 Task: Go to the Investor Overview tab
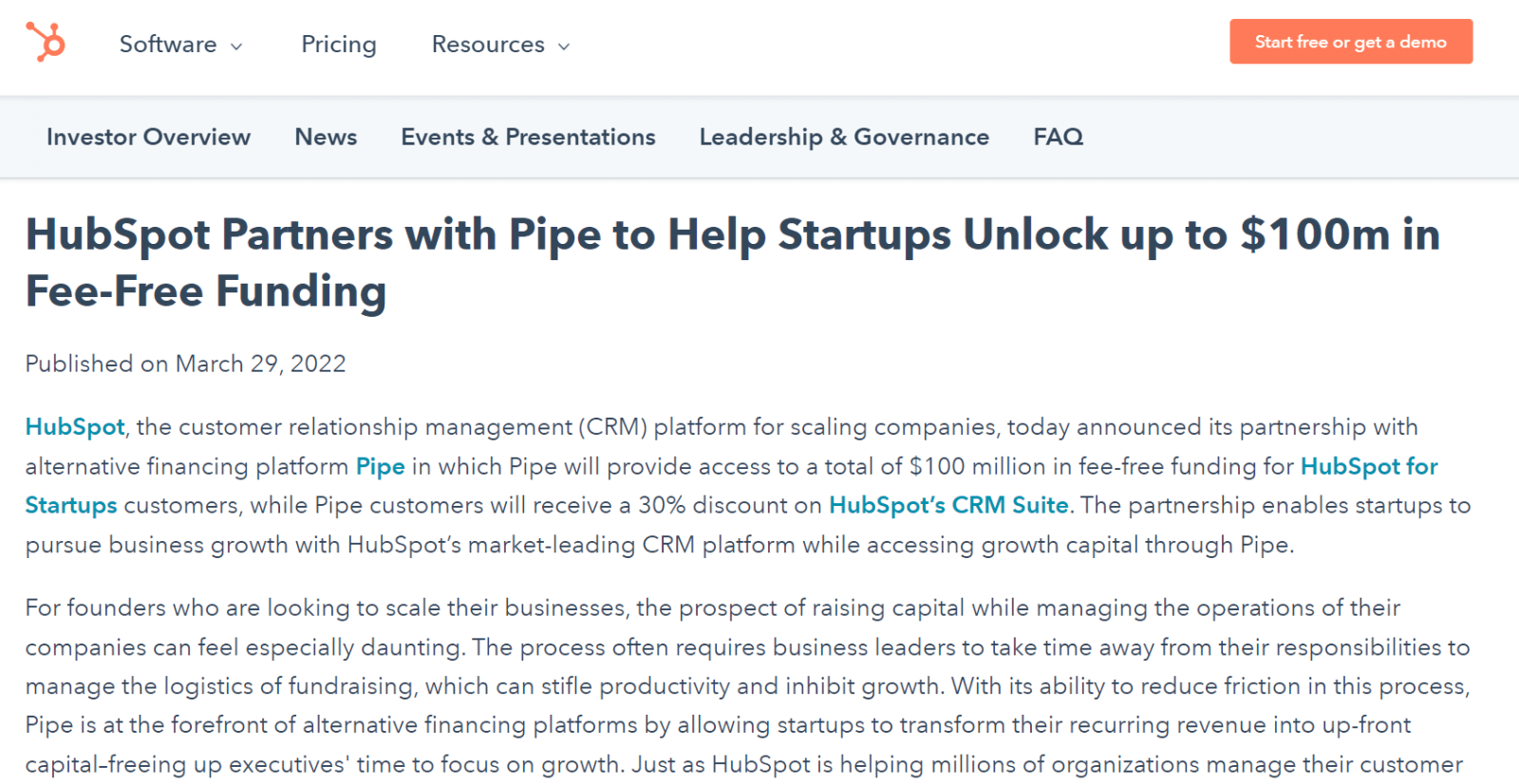coord(149,137)
